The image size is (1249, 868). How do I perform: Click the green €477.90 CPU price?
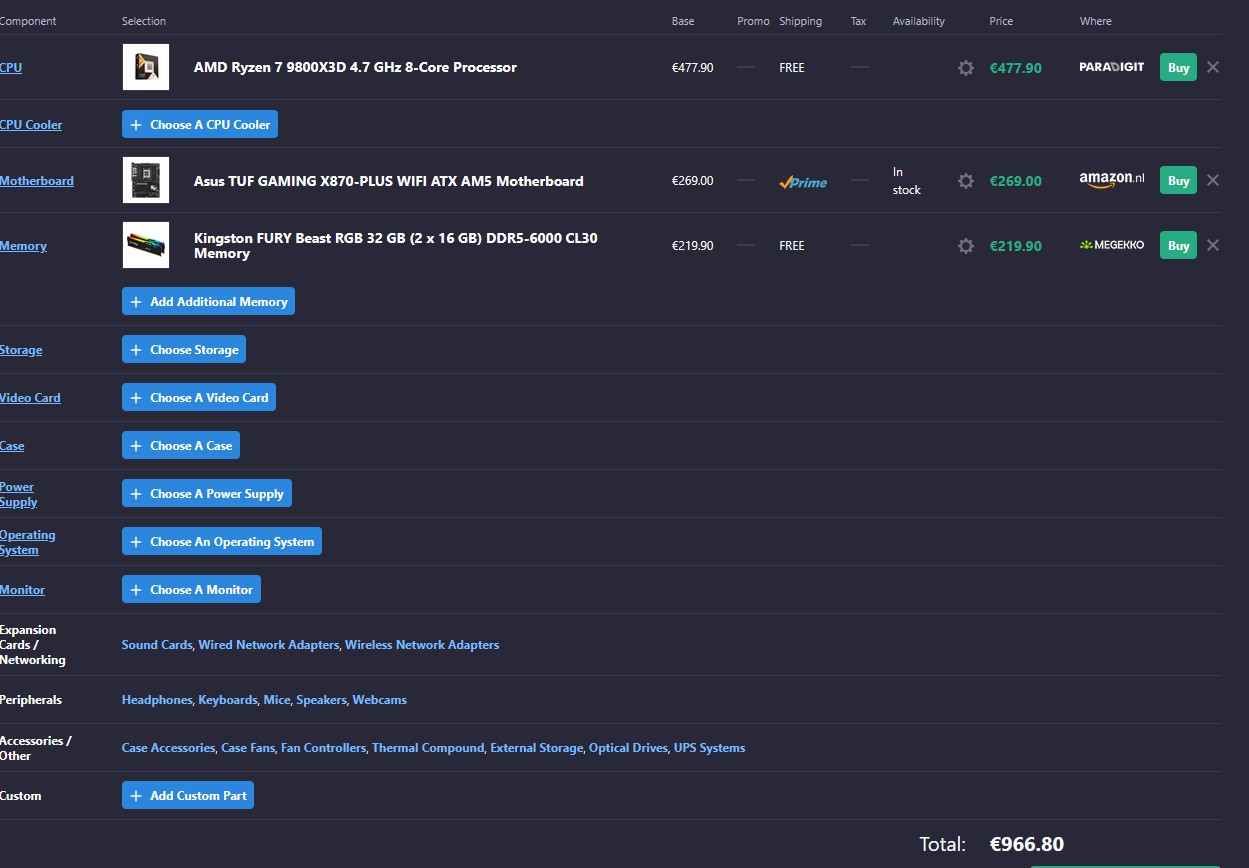[1015, 68]
